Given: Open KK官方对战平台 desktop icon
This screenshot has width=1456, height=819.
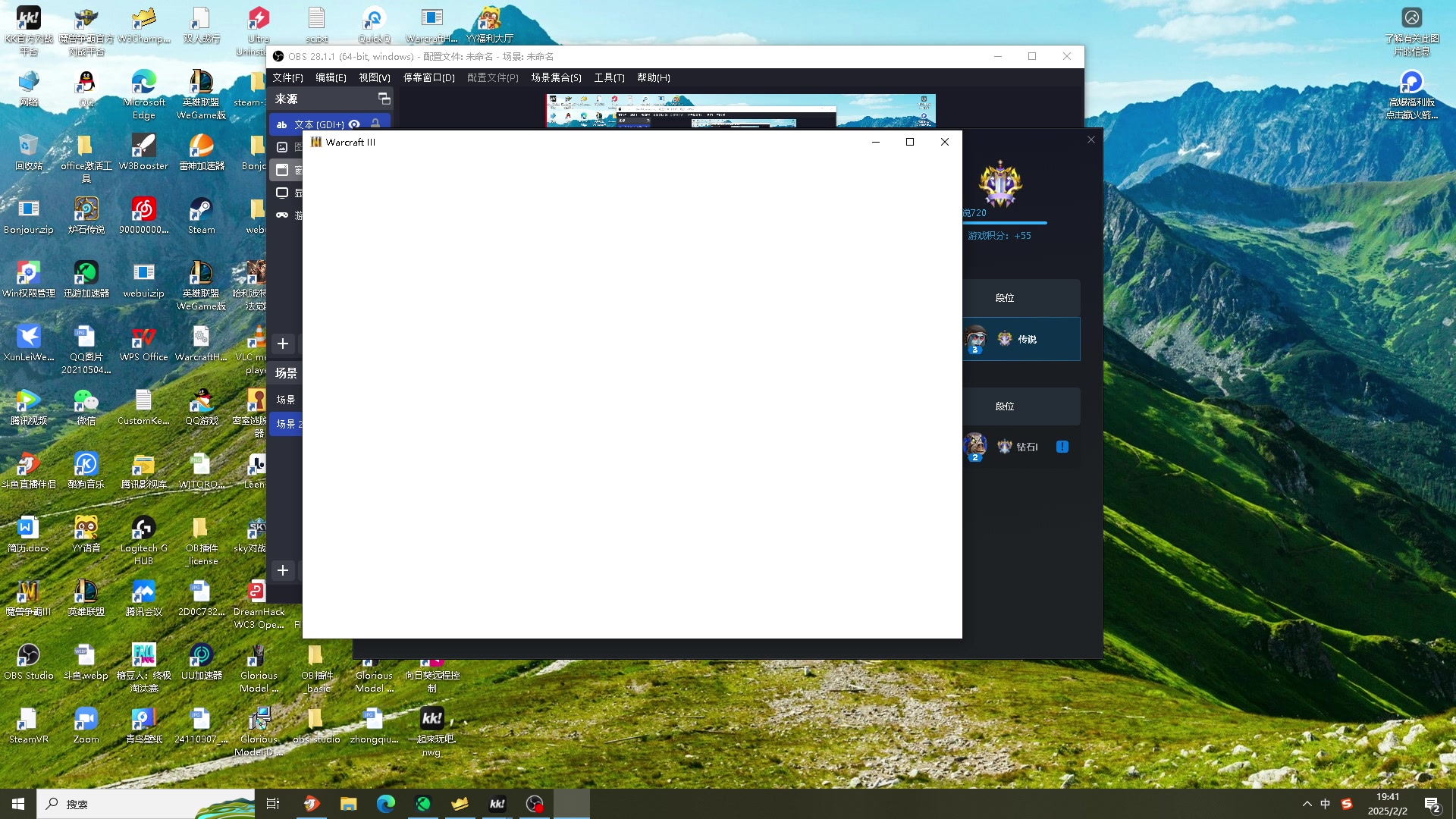Looking at the screenshot, I should pos(29,30).
